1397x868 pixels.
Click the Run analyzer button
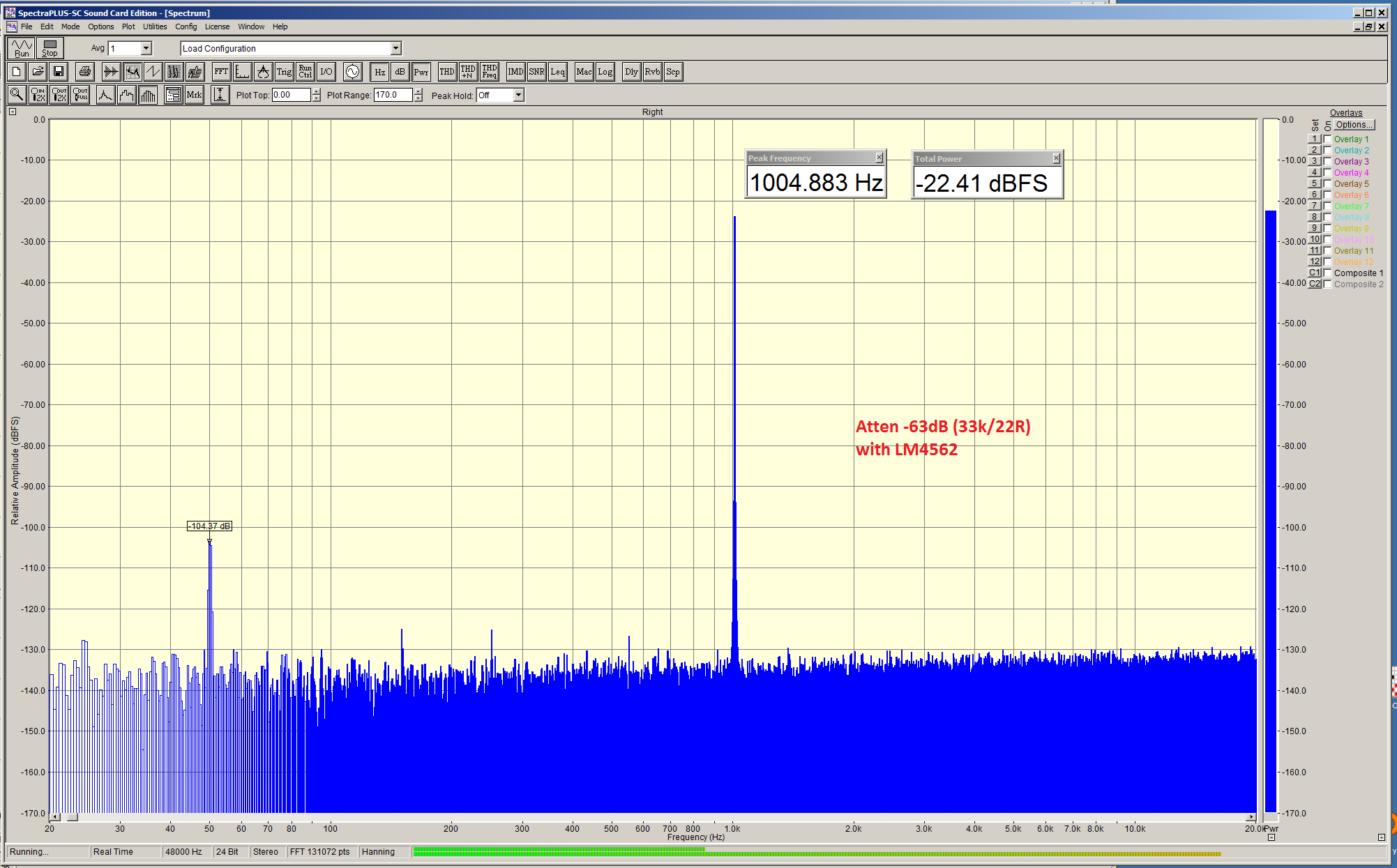(22, 48)
